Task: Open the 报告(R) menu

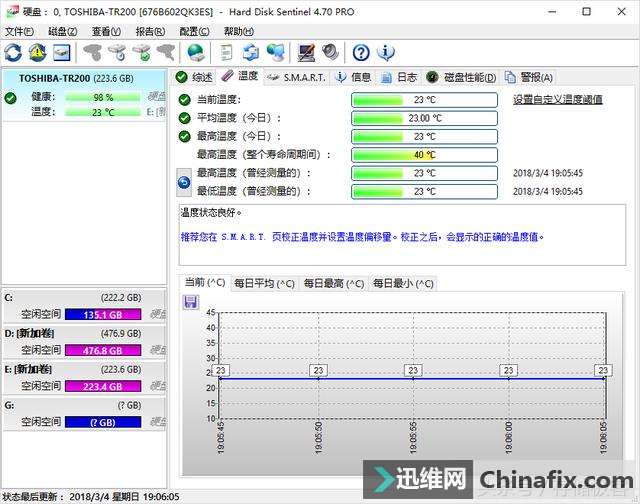Action: point(150,31)
